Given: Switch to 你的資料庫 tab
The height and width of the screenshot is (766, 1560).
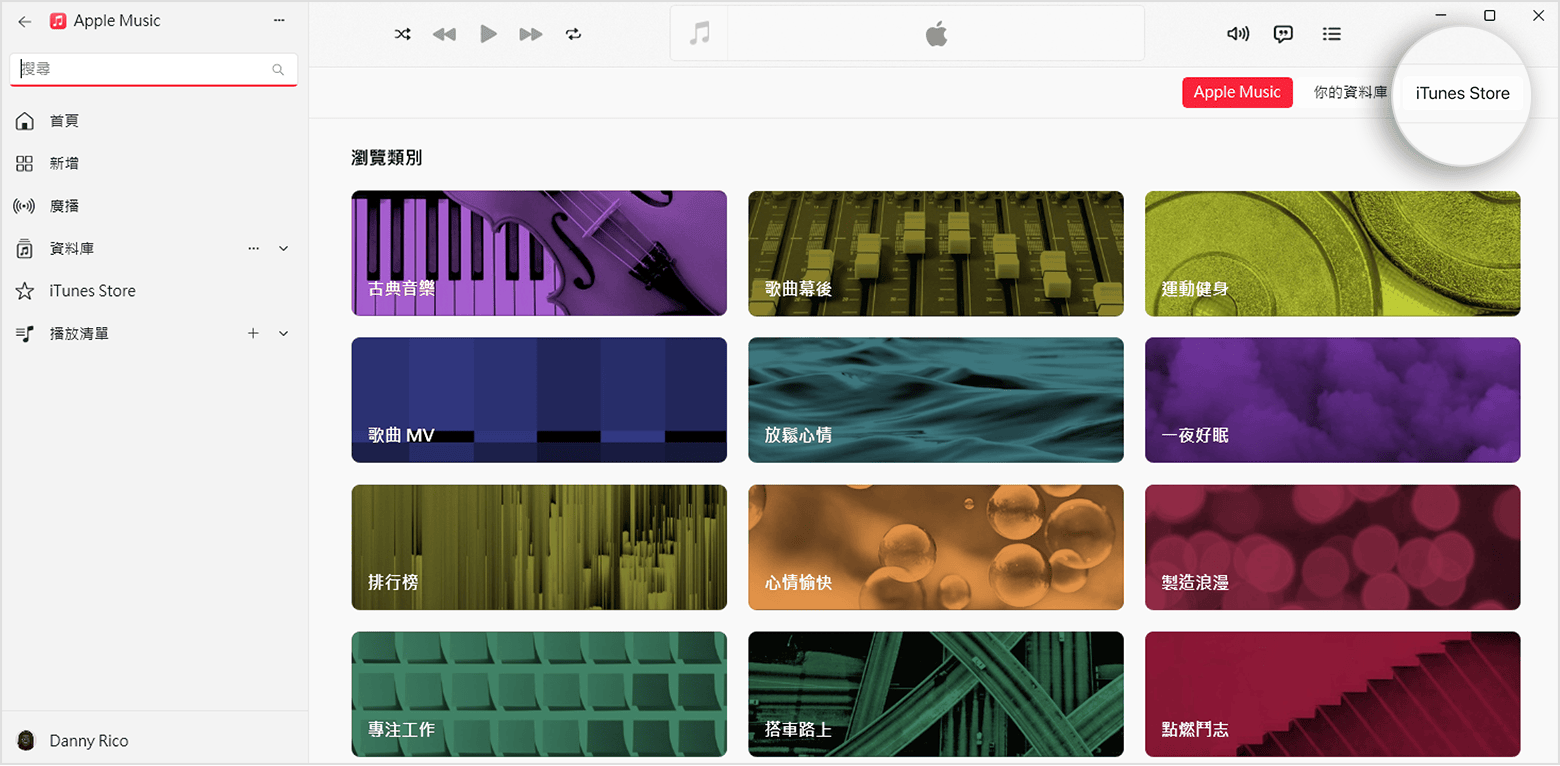Looking at the screenshot, I should [1350, 92].
